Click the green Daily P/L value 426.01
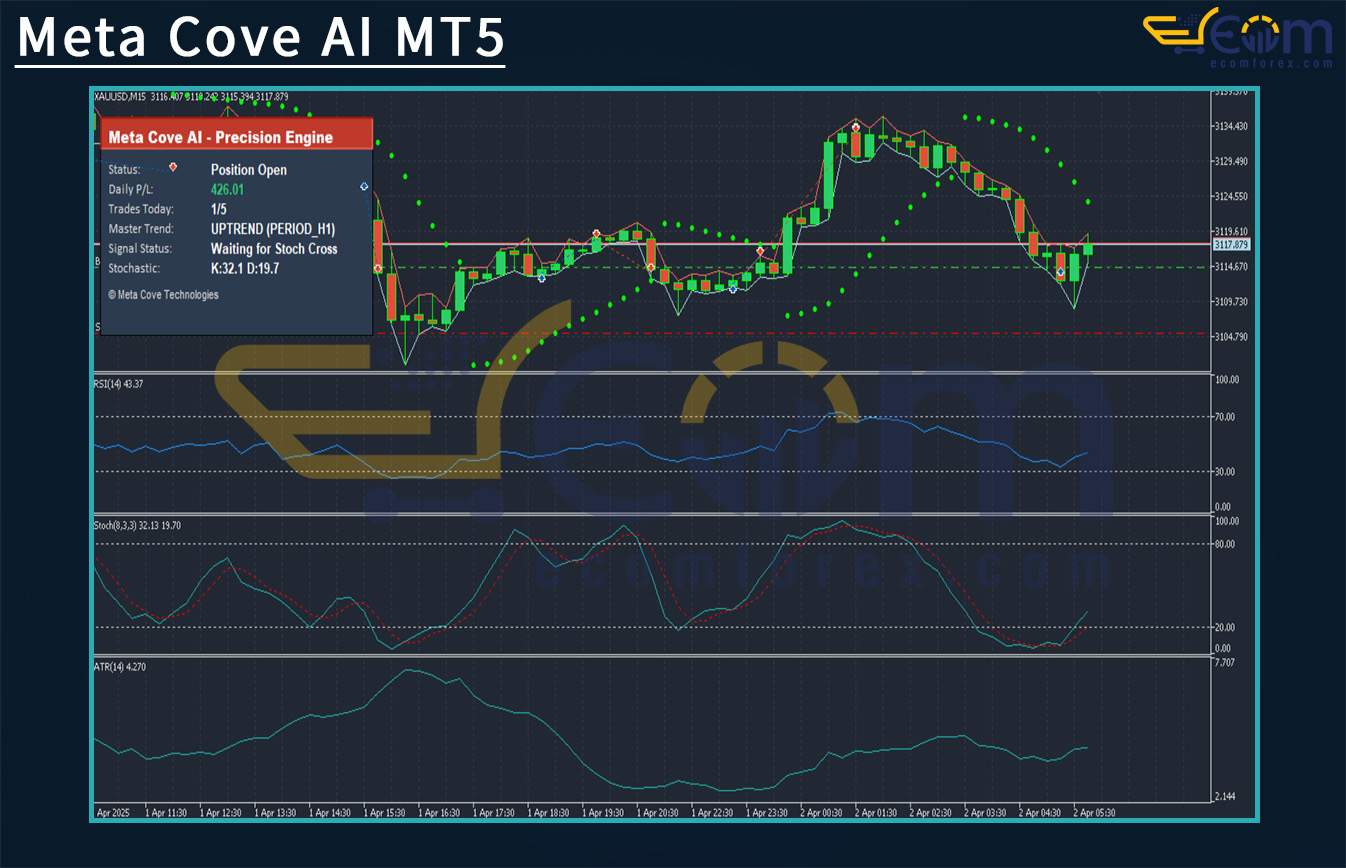The height and width of the screenshot is (868, 1346). (228, 189)
